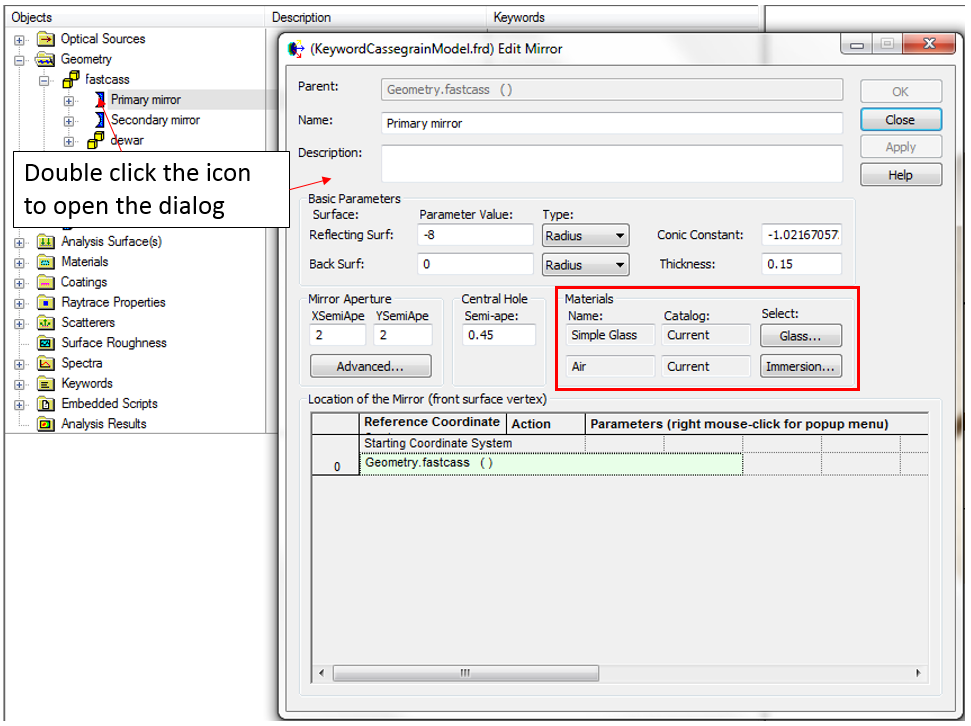
Task: Expand the Spectra tree node
Action: 19,363
